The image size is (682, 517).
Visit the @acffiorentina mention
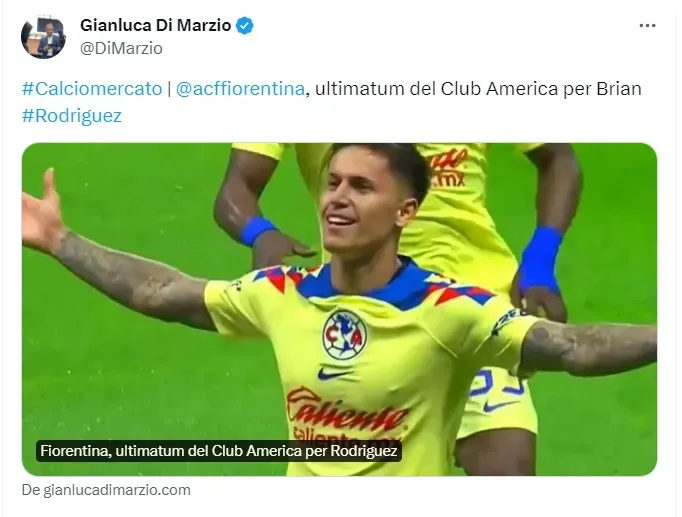click(x=240, y=89)
